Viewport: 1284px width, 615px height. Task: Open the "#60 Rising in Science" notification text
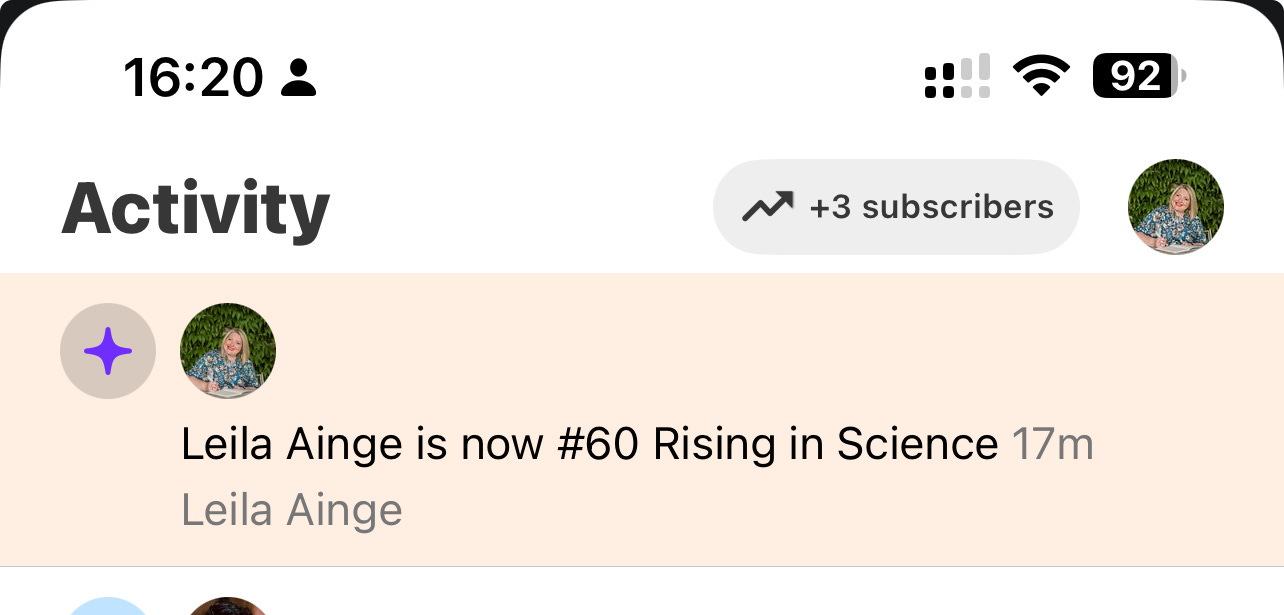pos(590,444)
